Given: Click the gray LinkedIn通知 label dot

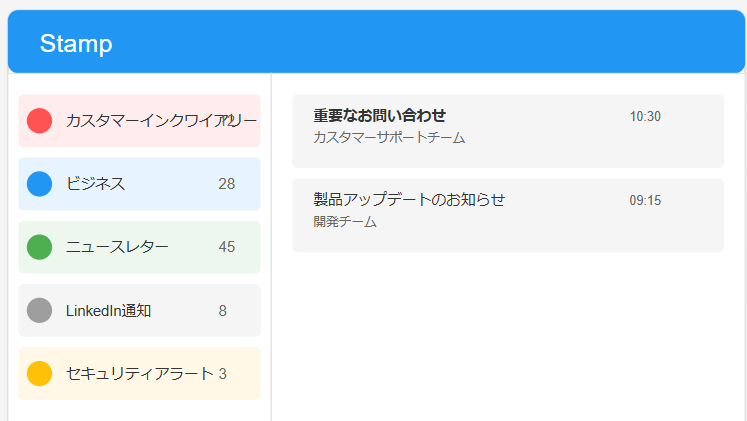Looking at the screenshot, I should tap(39, 310).
